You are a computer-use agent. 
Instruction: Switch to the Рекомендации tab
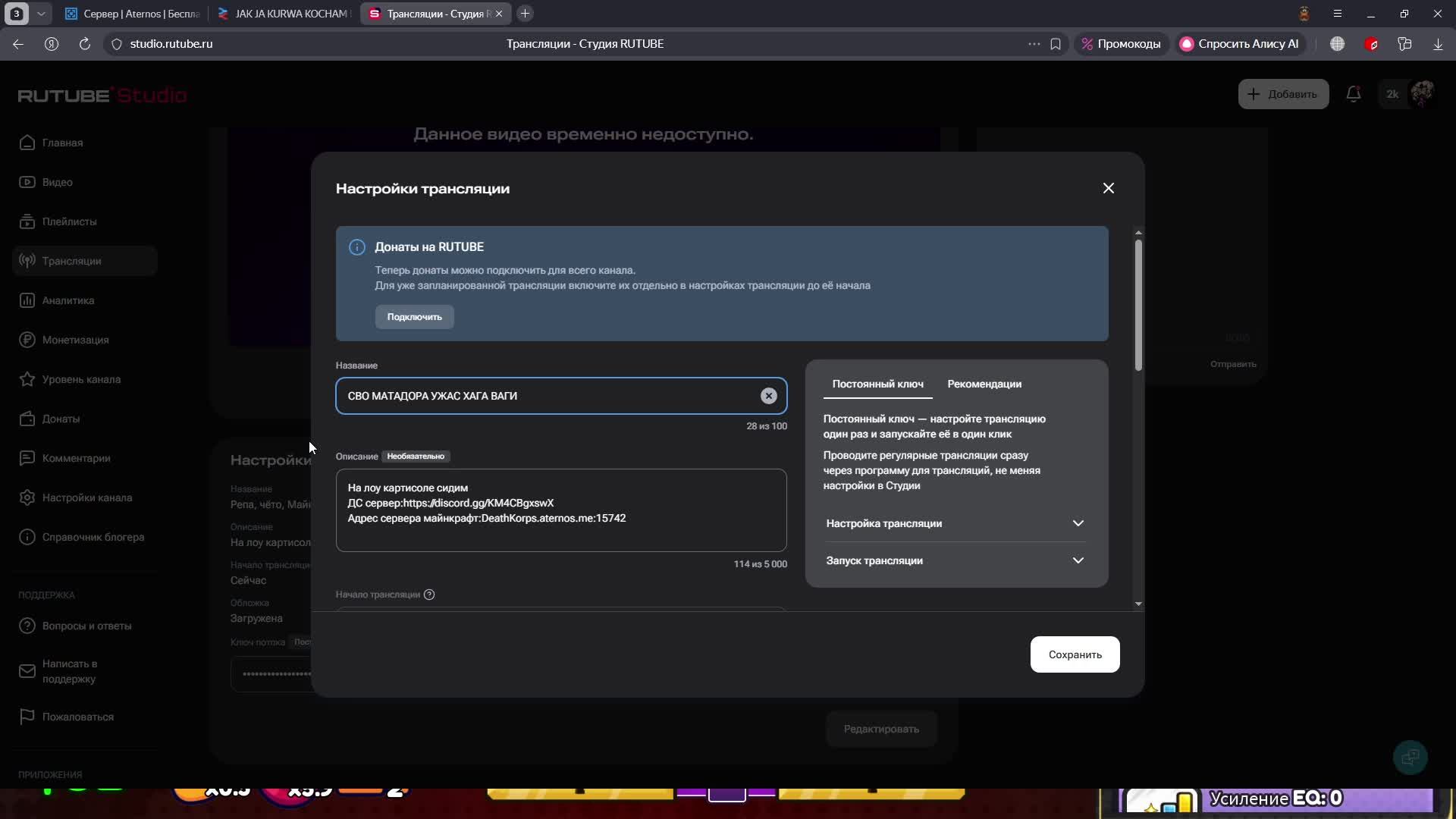pyautogui.click(x=984, y=384)
